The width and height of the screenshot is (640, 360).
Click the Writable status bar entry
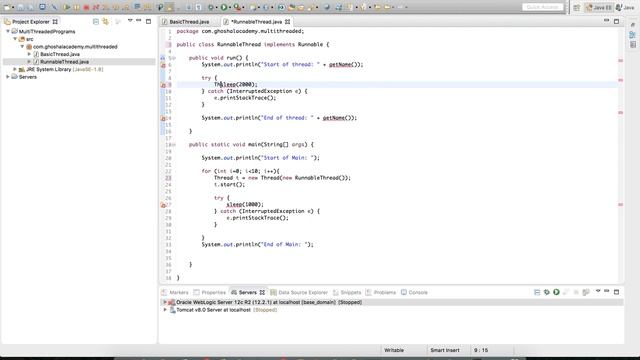[x=394, y=350]
